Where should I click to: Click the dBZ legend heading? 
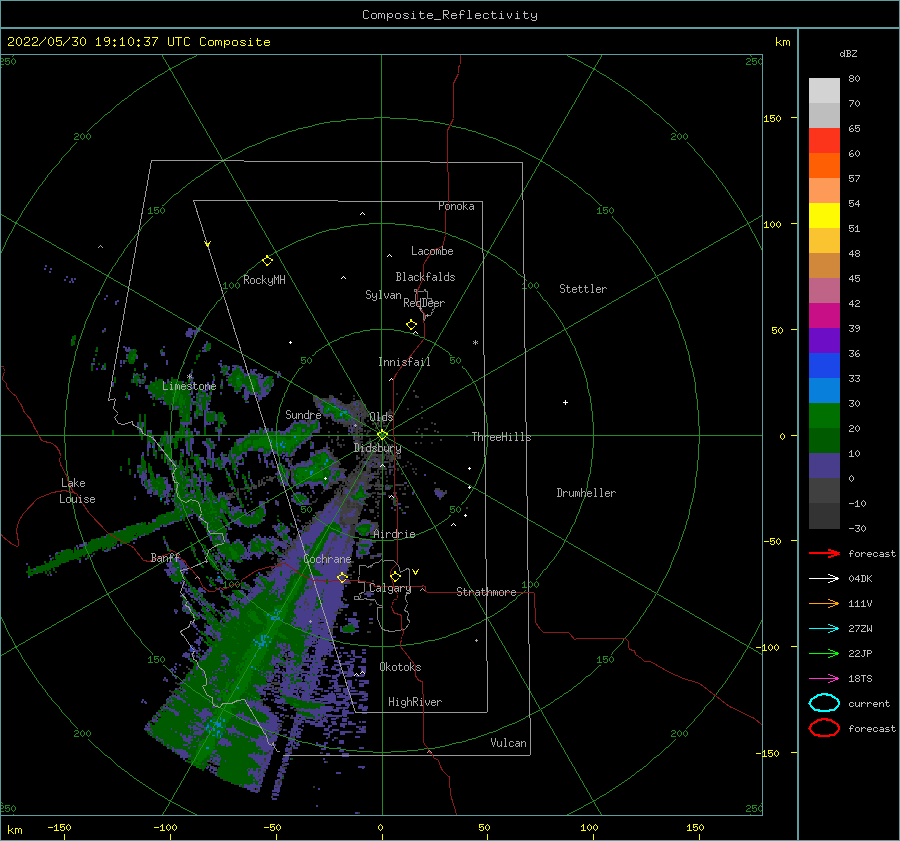click(848, 53)
